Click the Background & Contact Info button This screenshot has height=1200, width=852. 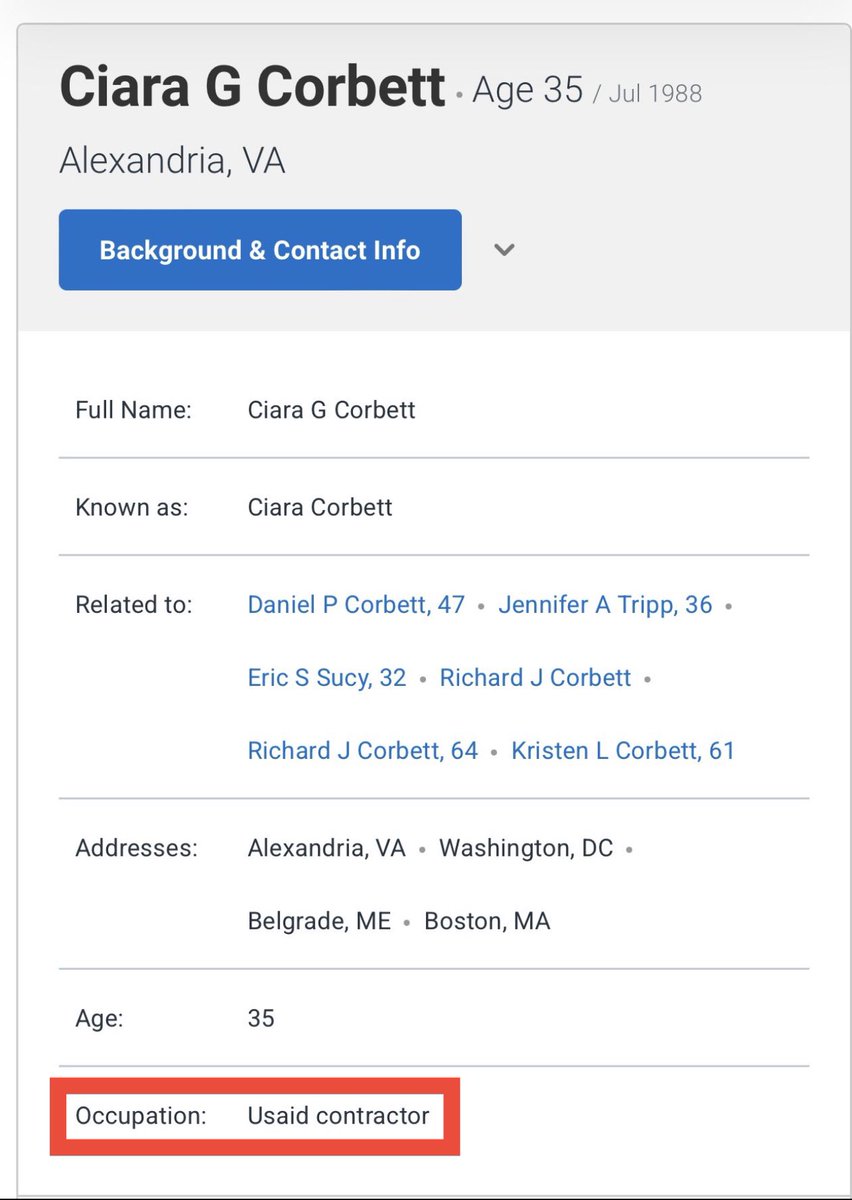click(260, 250)
